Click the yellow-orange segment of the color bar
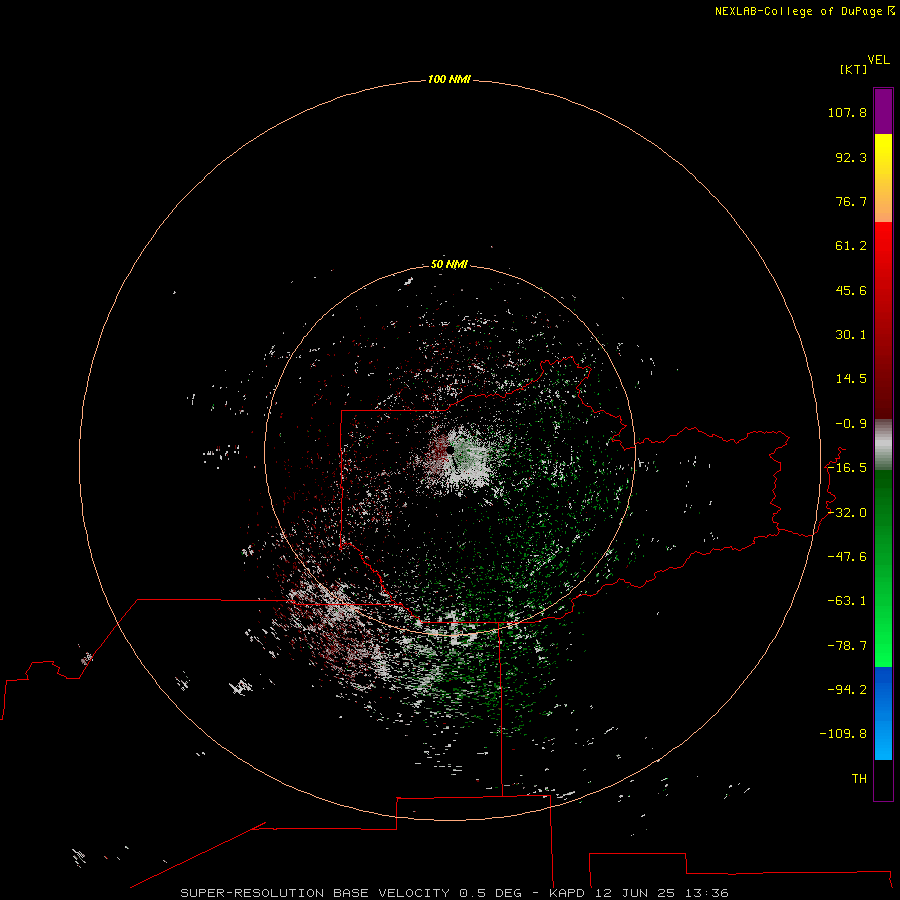Screen dimensions: 900x900 (883, 178)
